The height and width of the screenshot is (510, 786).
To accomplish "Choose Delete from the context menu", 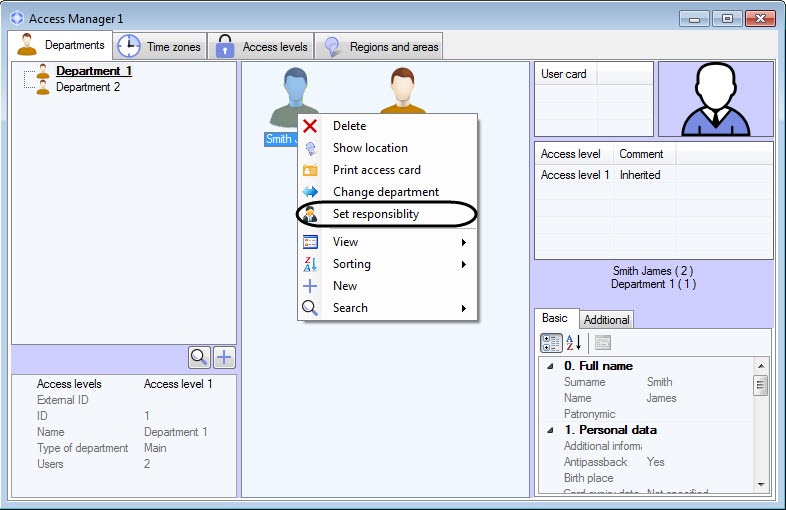I will (387, 126).
